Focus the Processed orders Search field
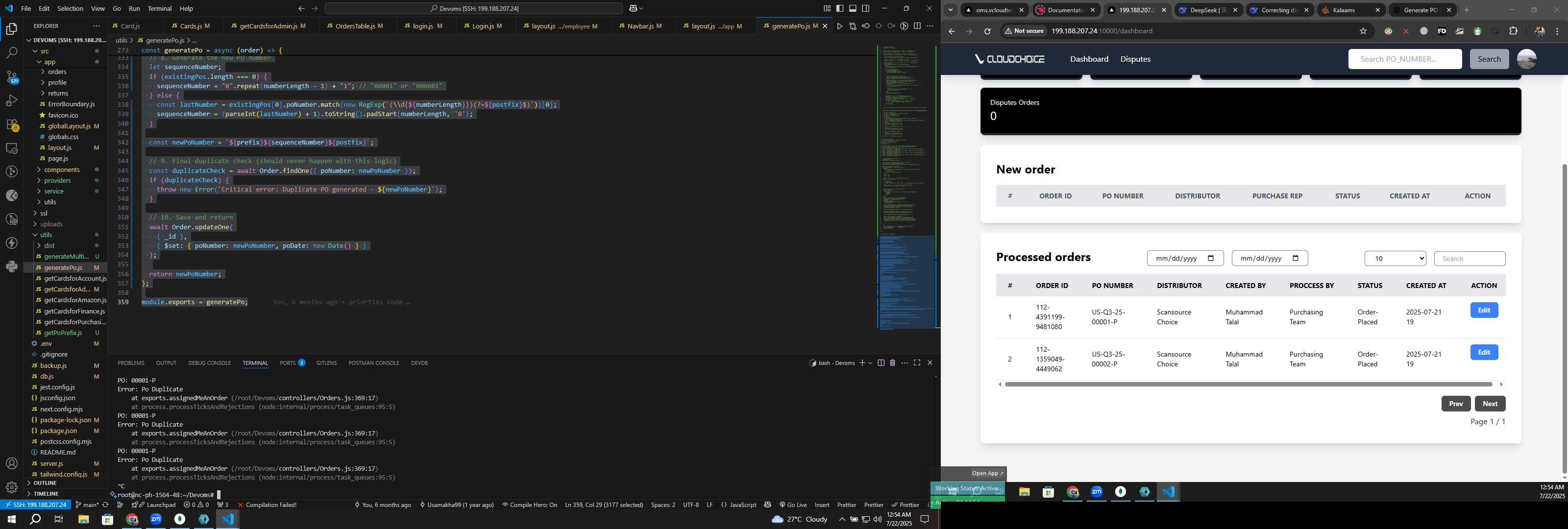The height and width of the screenshot is (529, 1568). point(1469,259)
